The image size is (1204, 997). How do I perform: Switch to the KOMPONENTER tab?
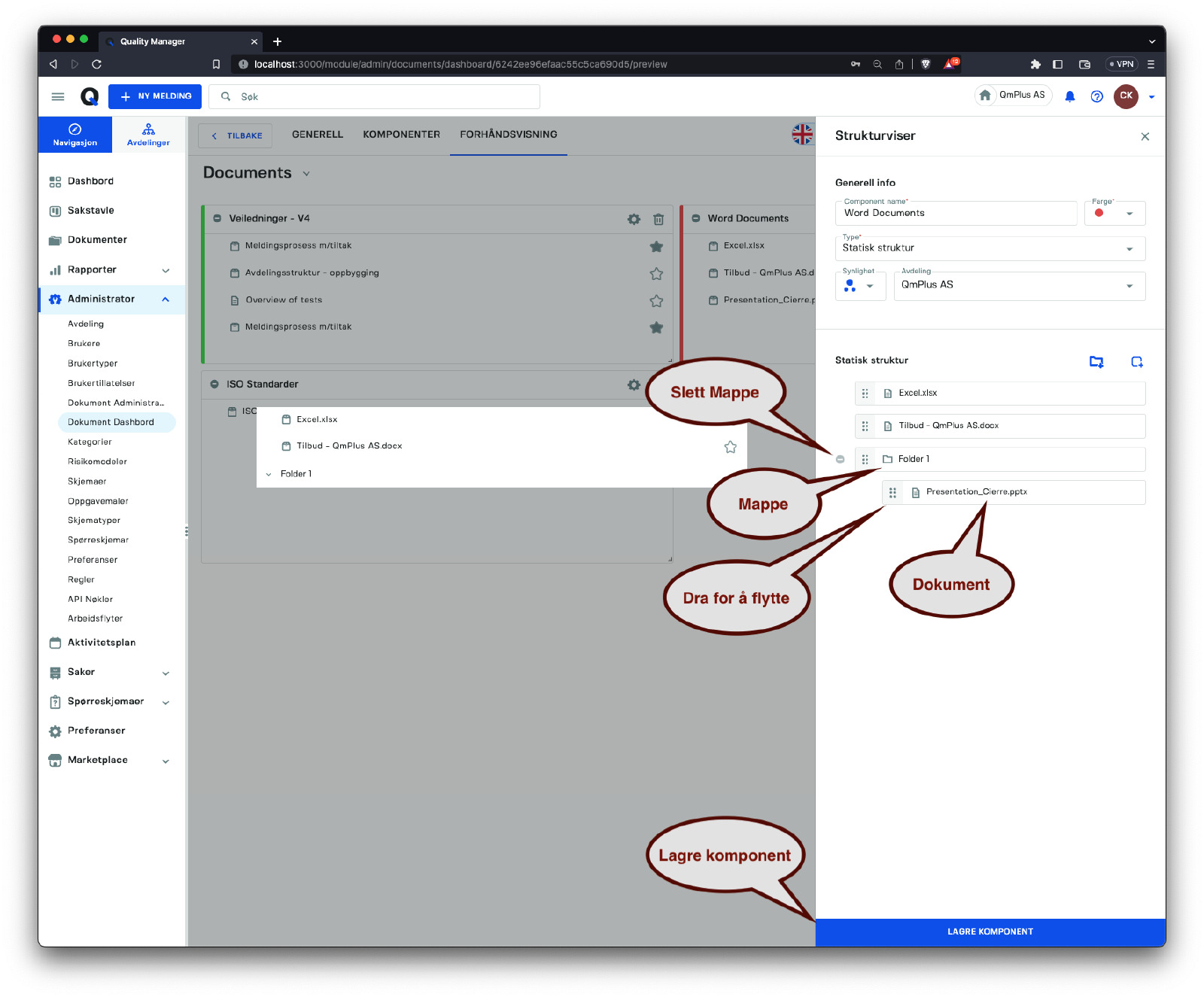tap(401, 135)
